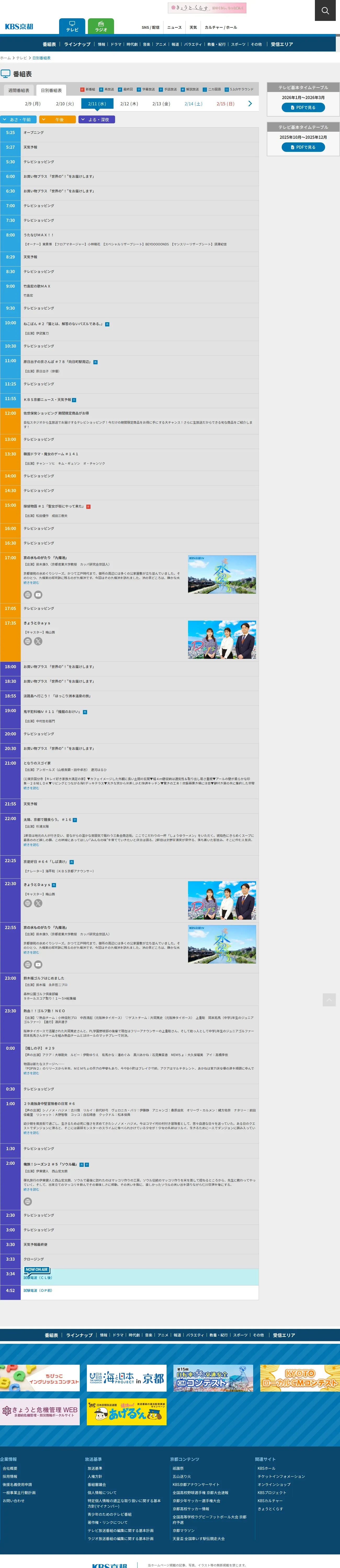Select date 2/15 (日)
This screenshot has height=1568, width=340.
tap(225, 104)
